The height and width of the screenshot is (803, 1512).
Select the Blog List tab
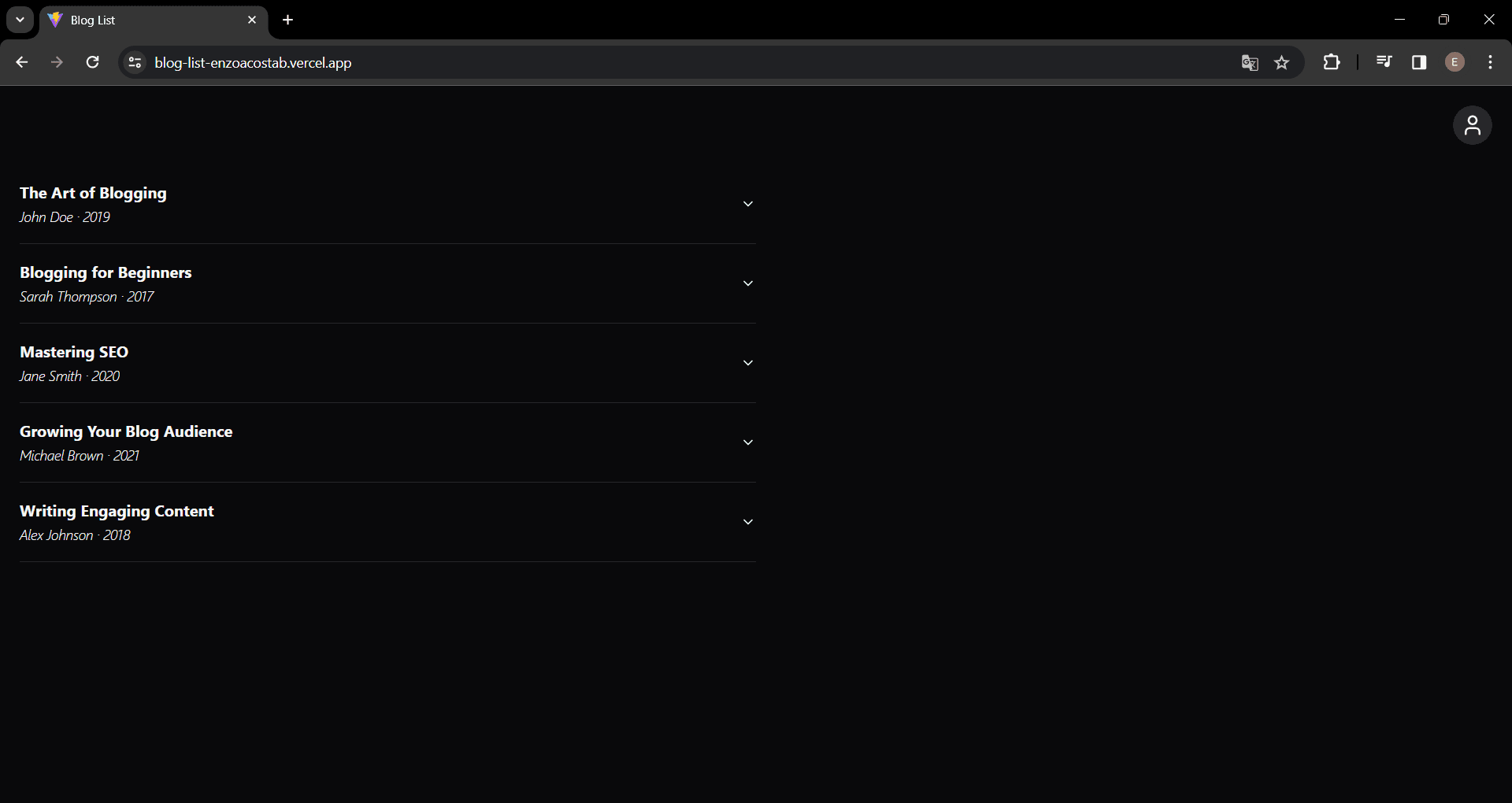click(142, 20)
